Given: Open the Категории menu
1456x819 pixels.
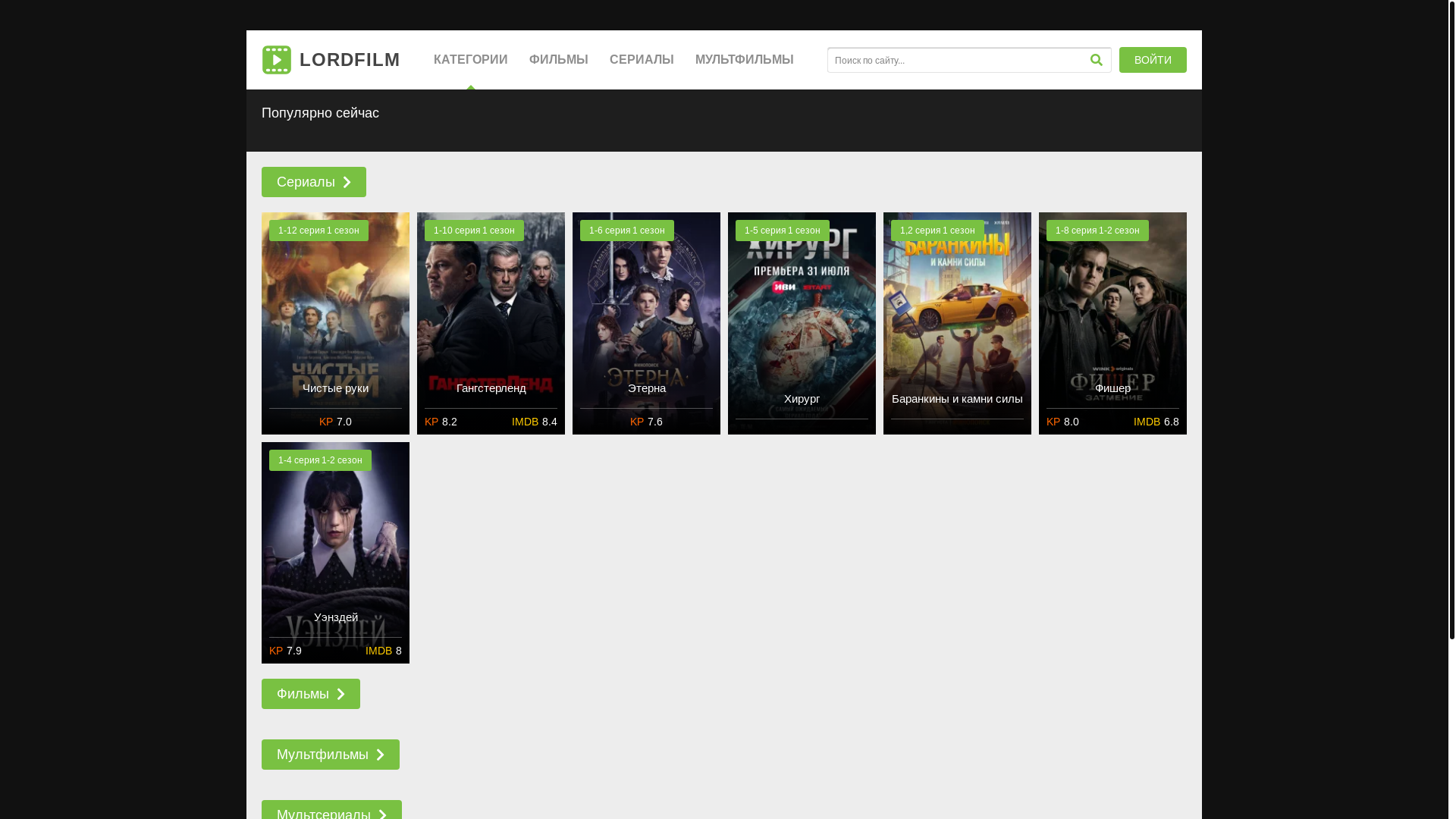Looking at the screenshot, I should [x=471, y=60].
